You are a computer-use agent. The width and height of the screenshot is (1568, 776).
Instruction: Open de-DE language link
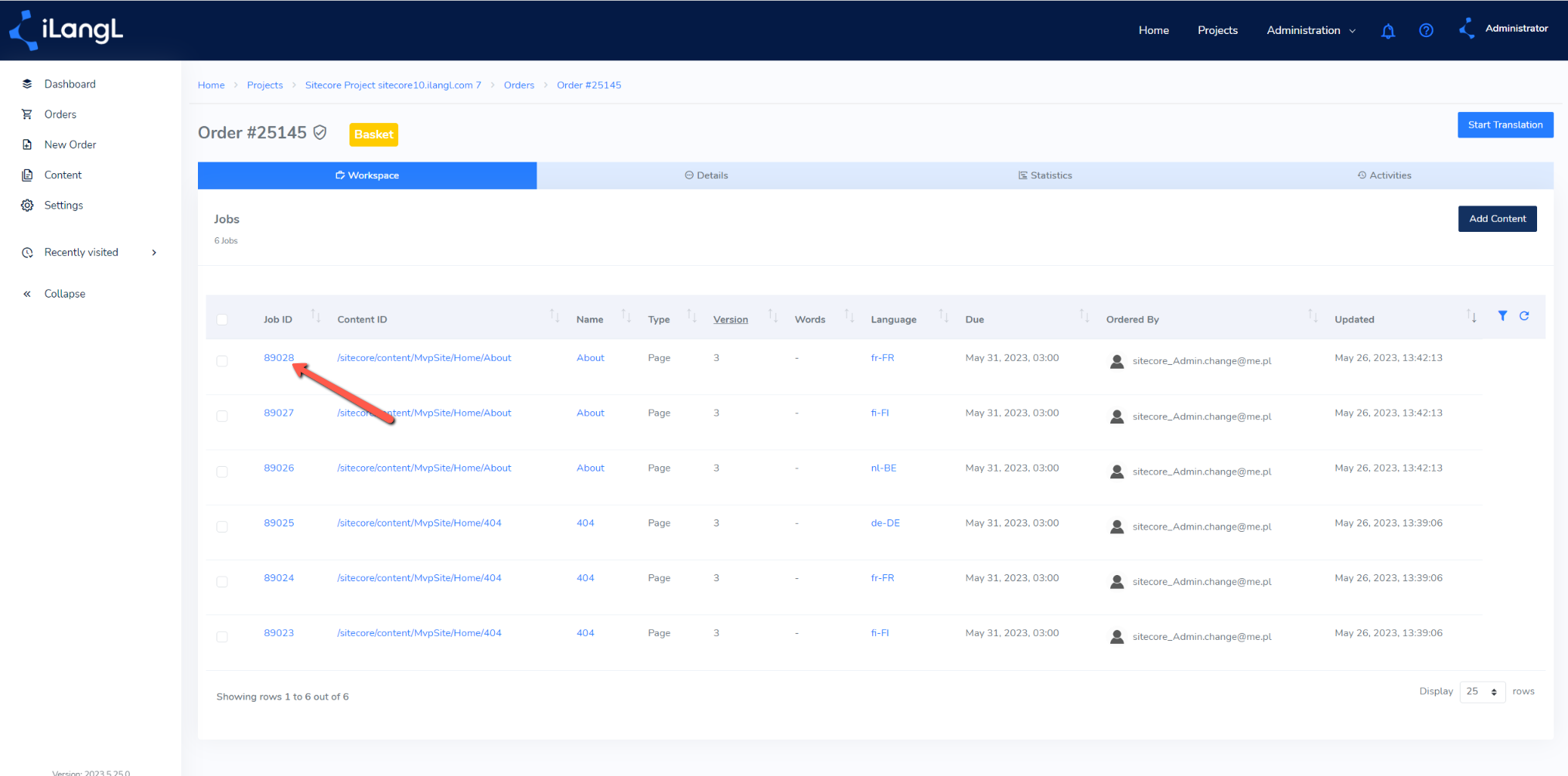click(885, 523)
